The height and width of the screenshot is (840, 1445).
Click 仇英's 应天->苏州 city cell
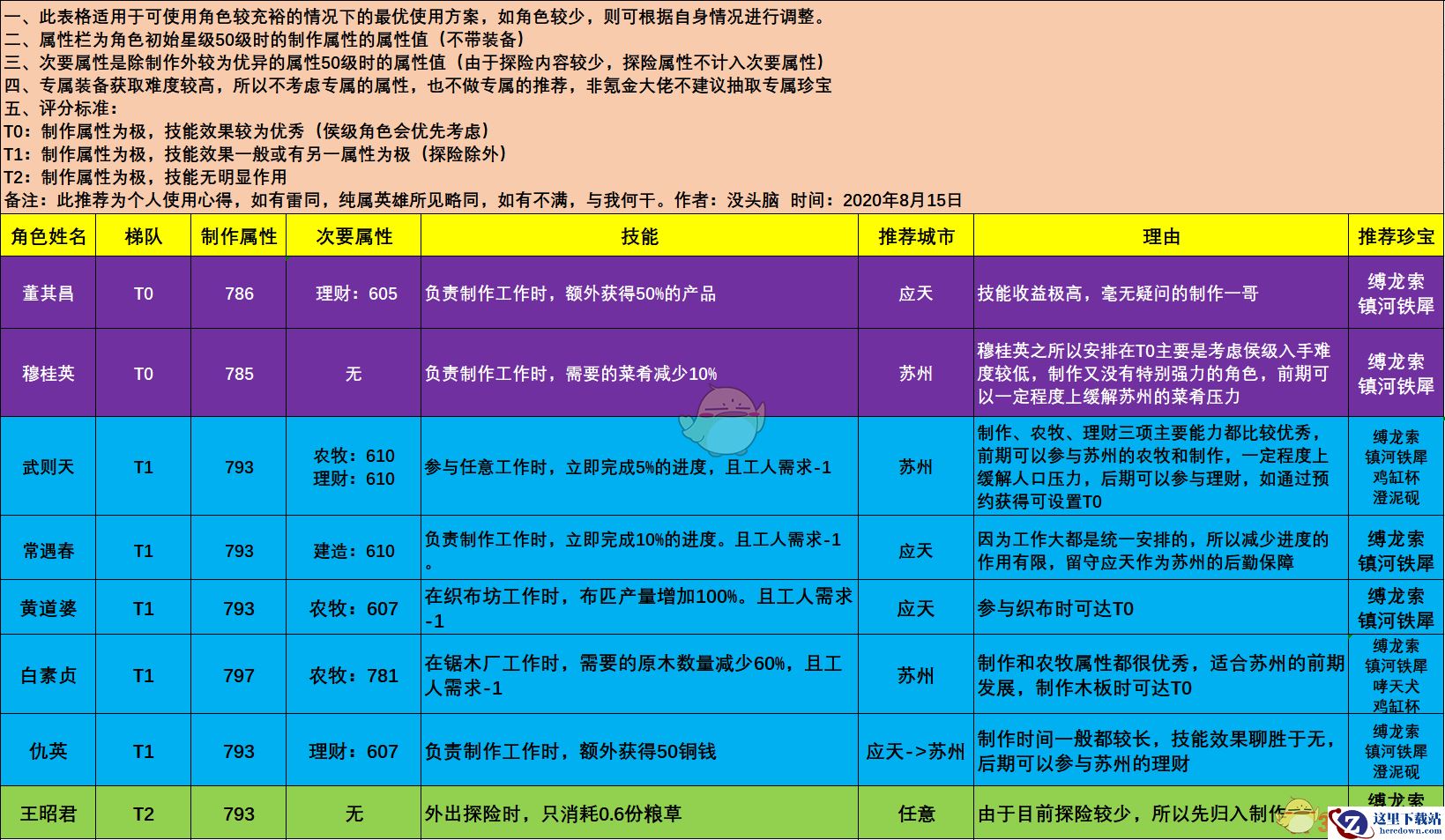tap(916, 752)
